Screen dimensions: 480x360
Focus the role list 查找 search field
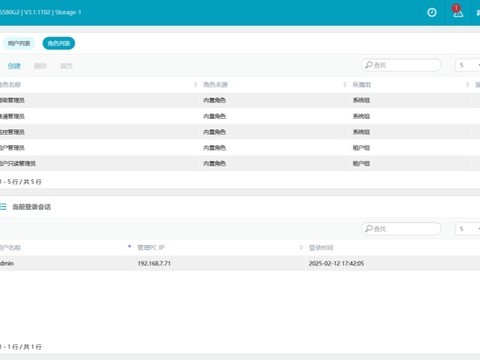[401, 65]
